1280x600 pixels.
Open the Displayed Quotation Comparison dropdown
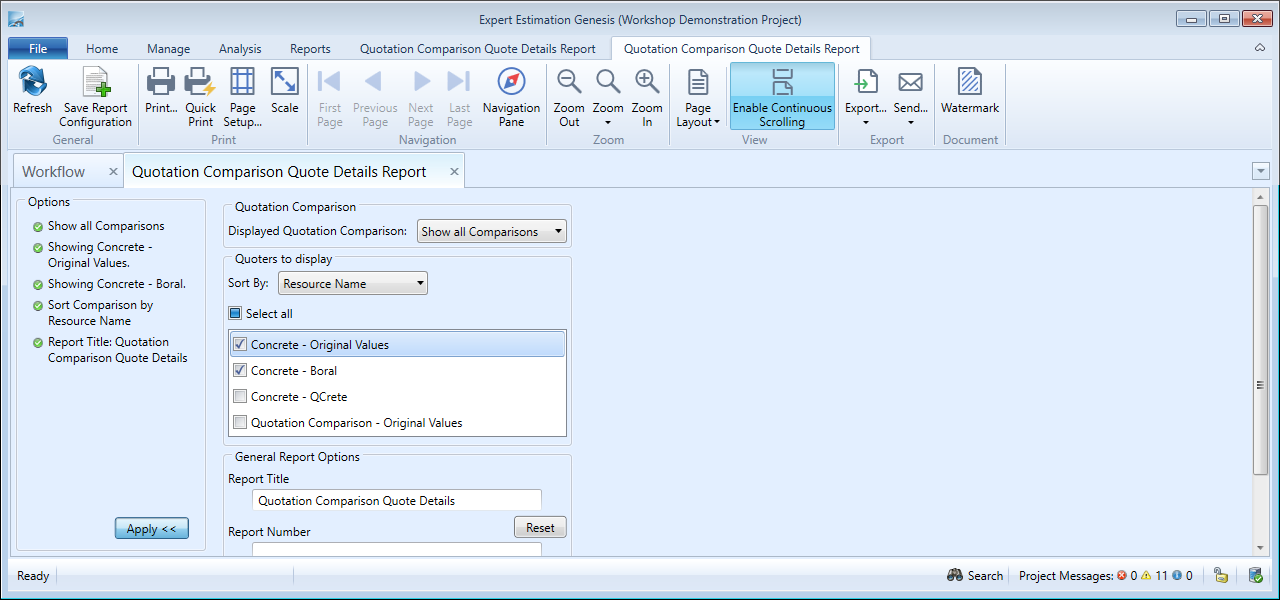tap(492, 232)
